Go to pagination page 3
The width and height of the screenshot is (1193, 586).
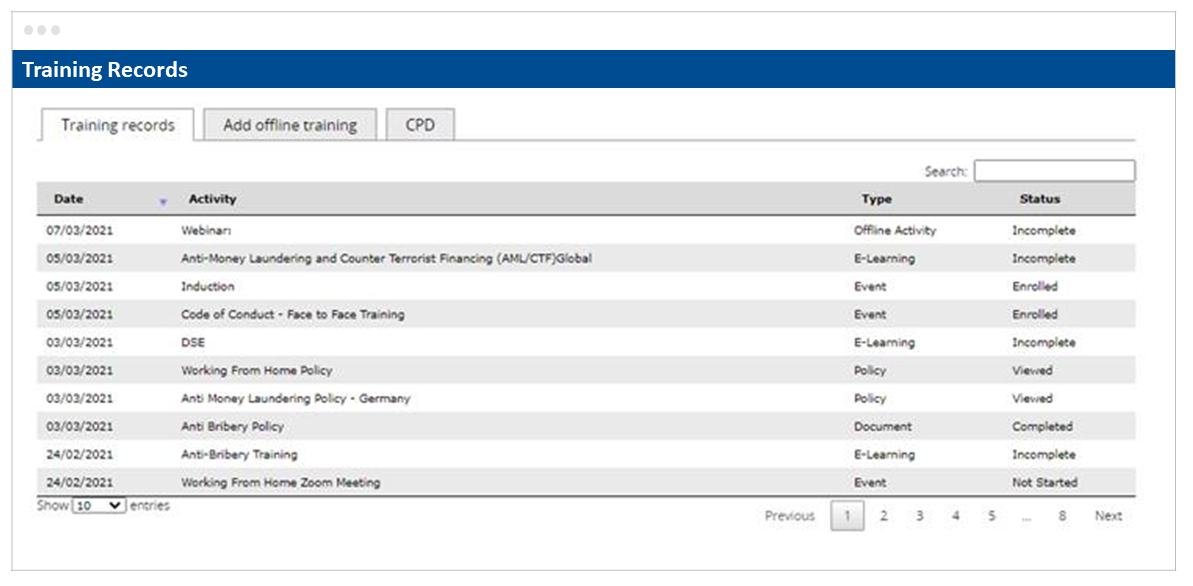tap(920, 516)
